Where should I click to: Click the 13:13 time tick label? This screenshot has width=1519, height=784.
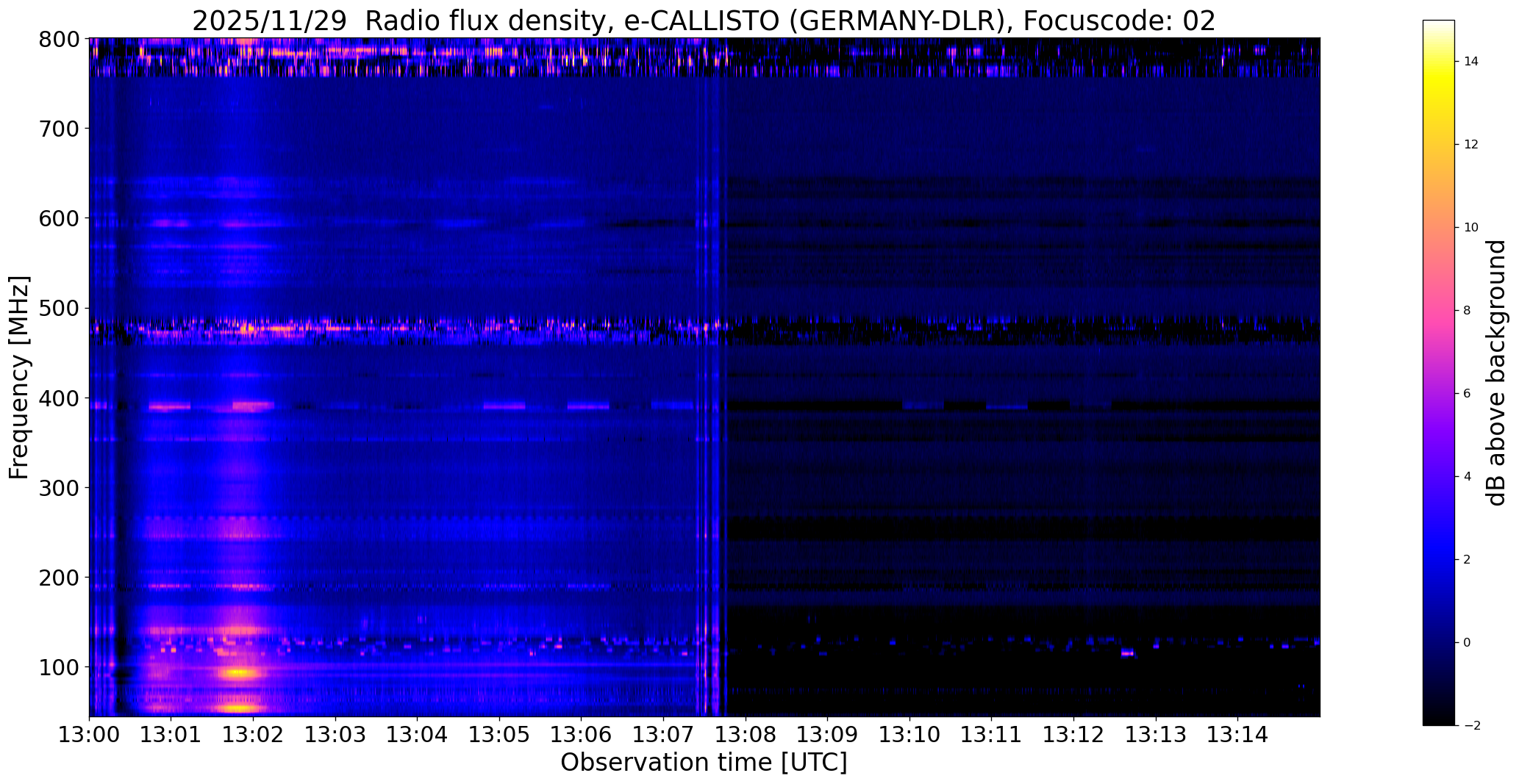pyautogui.click(x=1156, y=734)
